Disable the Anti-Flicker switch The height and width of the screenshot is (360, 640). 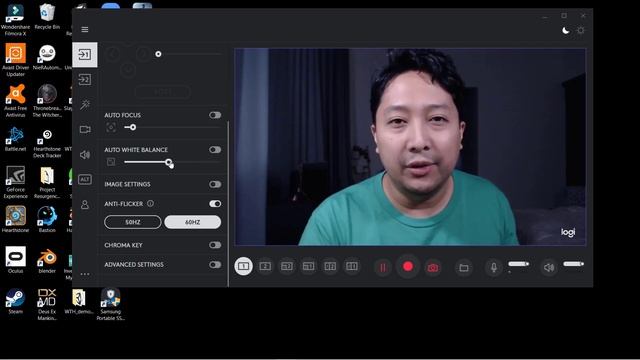pyautogui.click(x=215, y=204)
